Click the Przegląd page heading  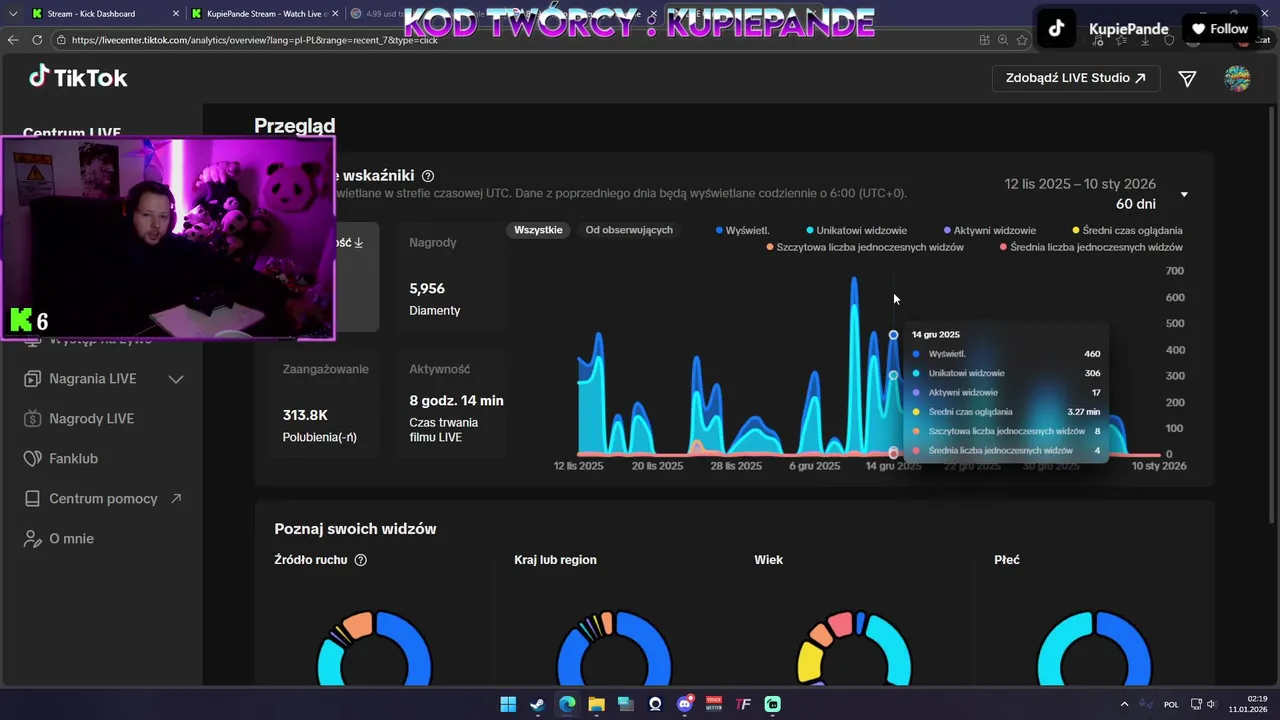[294, 126]
